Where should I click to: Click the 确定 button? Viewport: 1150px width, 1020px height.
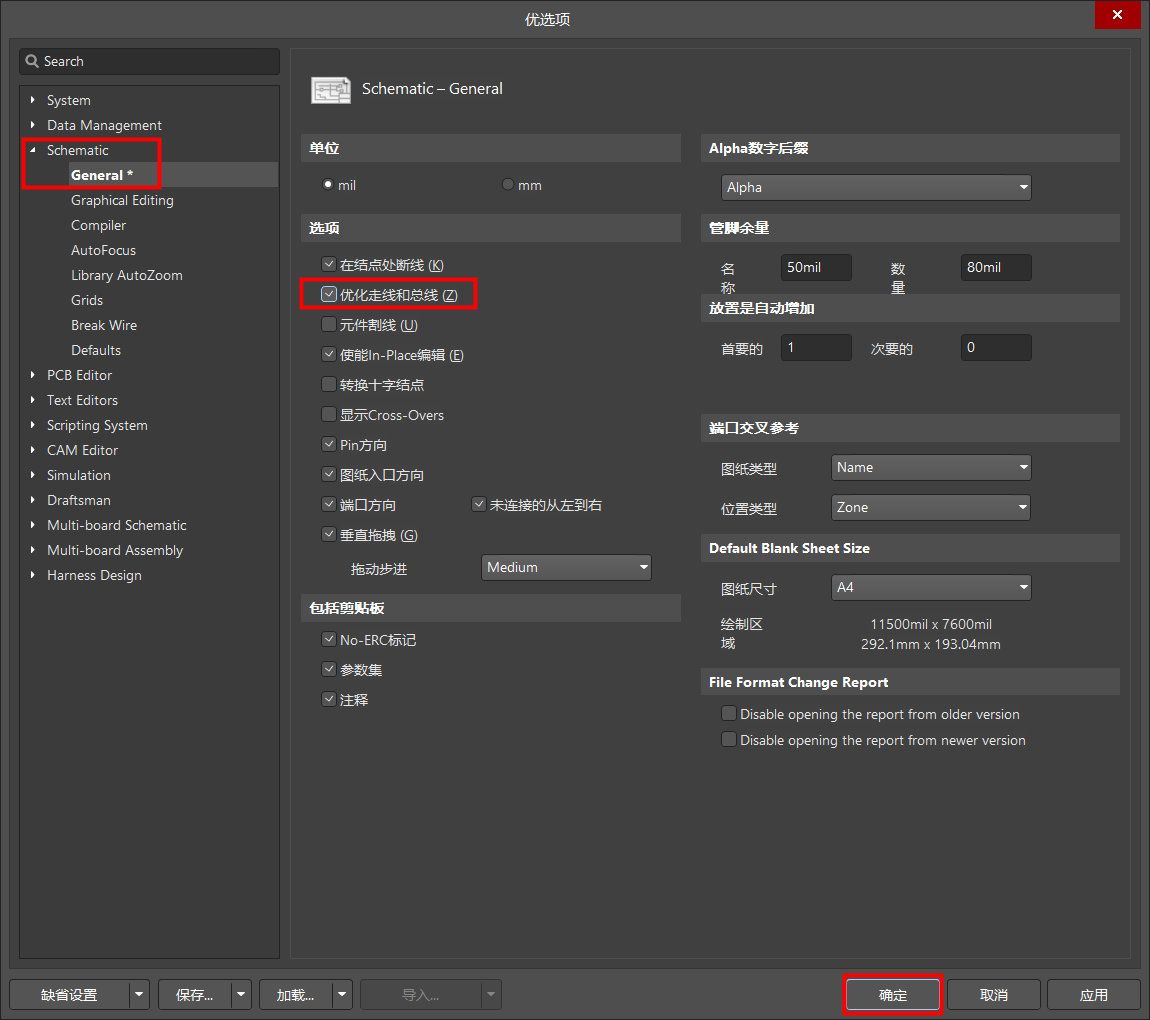tap(892, 995)
